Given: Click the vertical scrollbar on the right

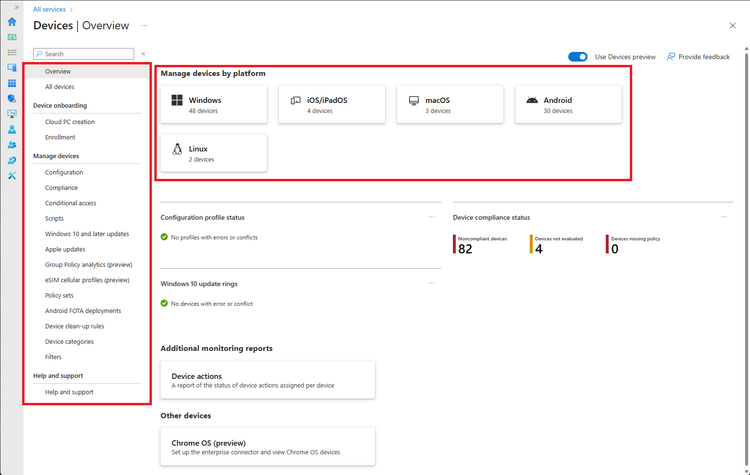Looking at the screenshot, I should pyautogui.click(x=746, y=258).
